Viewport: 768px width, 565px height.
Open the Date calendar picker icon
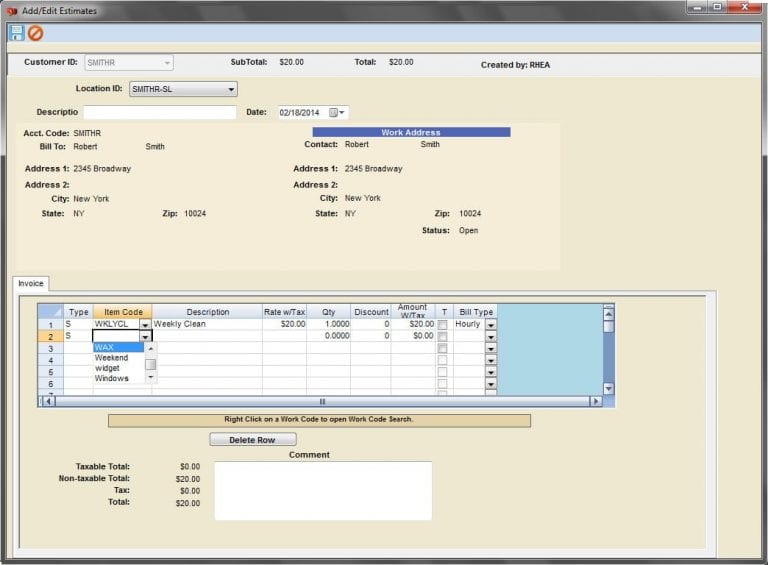pyautogui.click(x=334, y=113)
